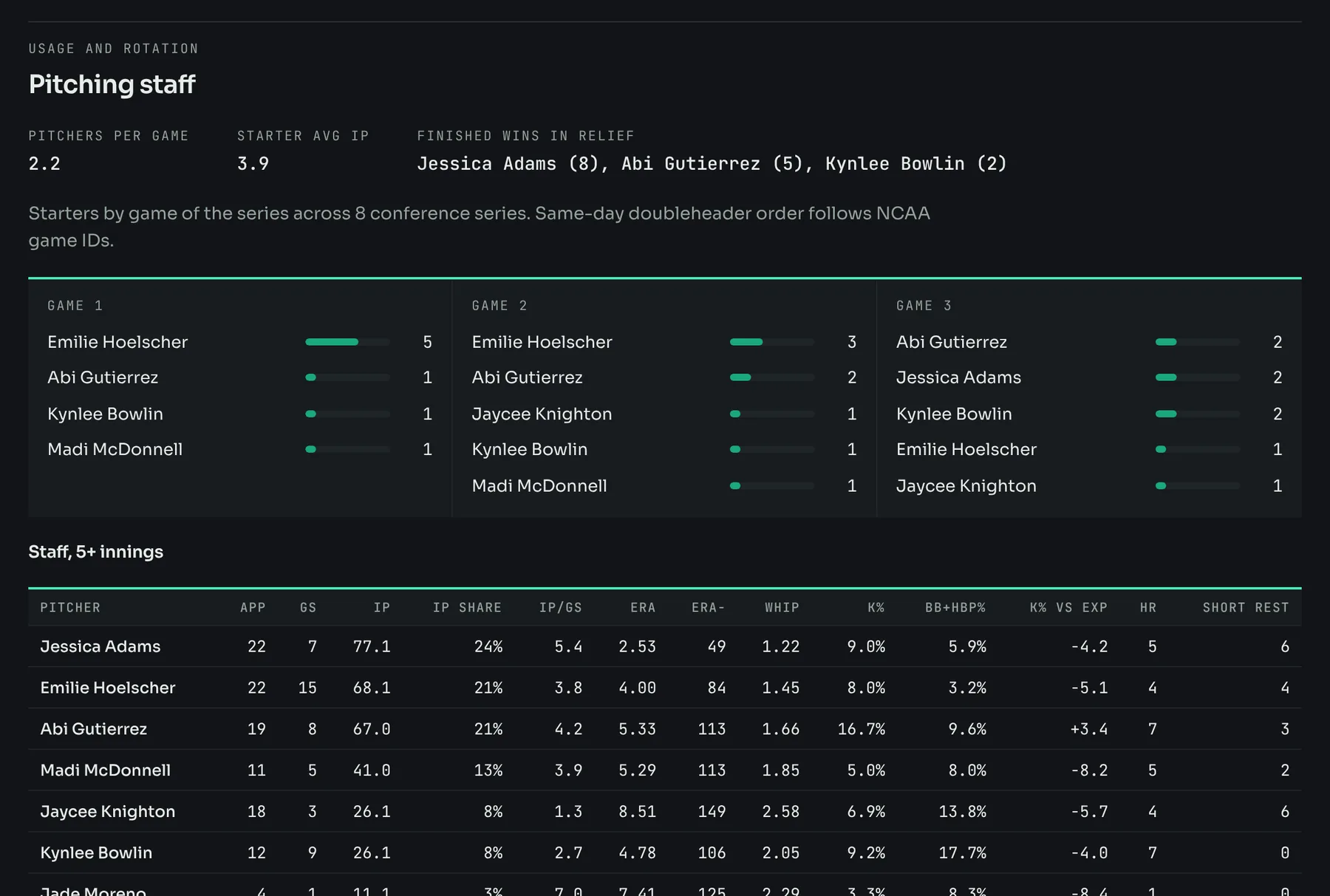The width and height of the screenshot is (1330, 896).
Task: Click the Finished wins in relief value
Action: click(x=712, y=163)
